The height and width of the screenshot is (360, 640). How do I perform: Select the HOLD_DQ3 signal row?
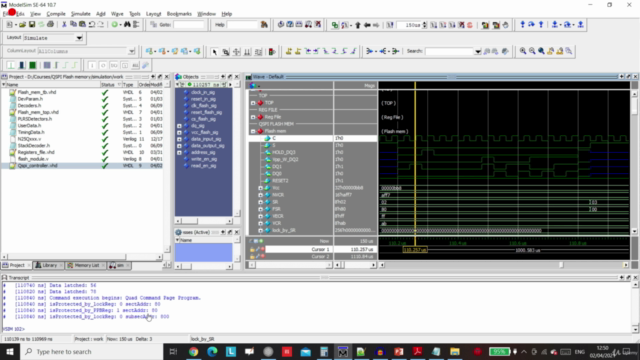click(x=284, y=152)
